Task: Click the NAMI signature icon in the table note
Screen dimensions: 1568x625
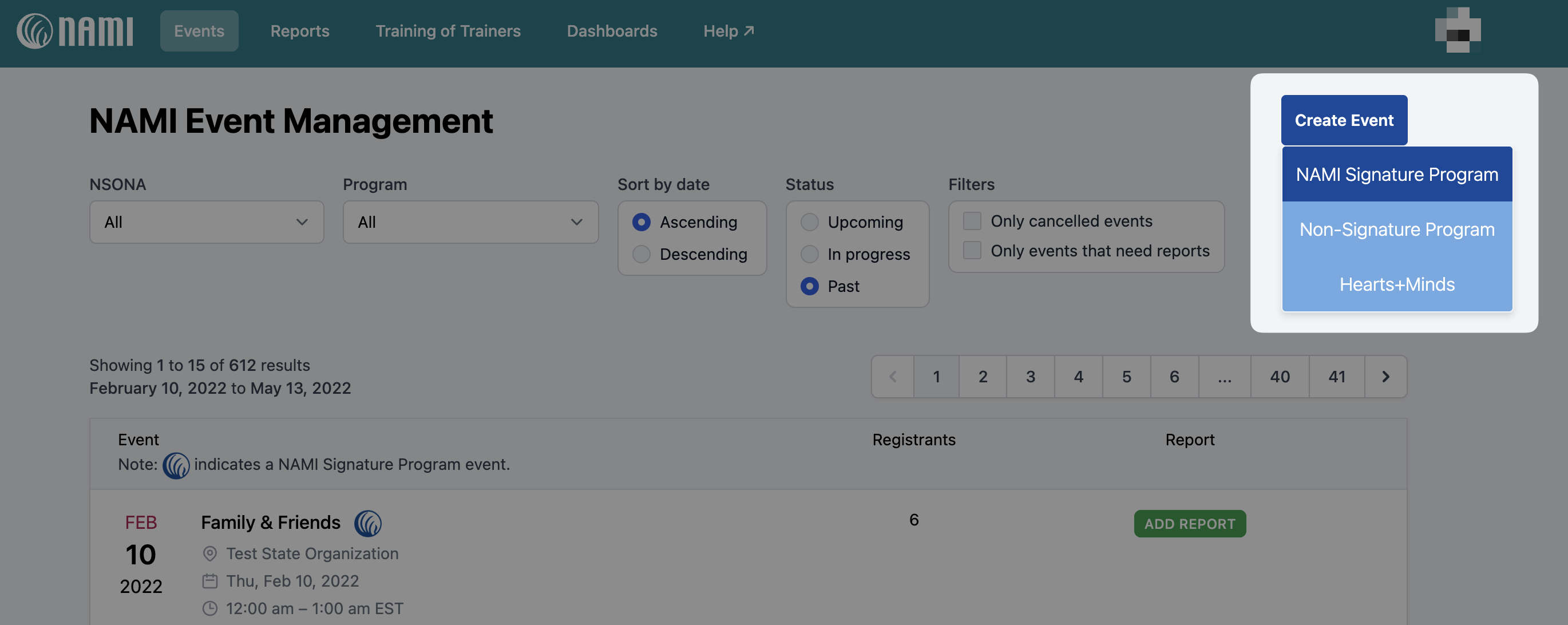Action: 176,465
